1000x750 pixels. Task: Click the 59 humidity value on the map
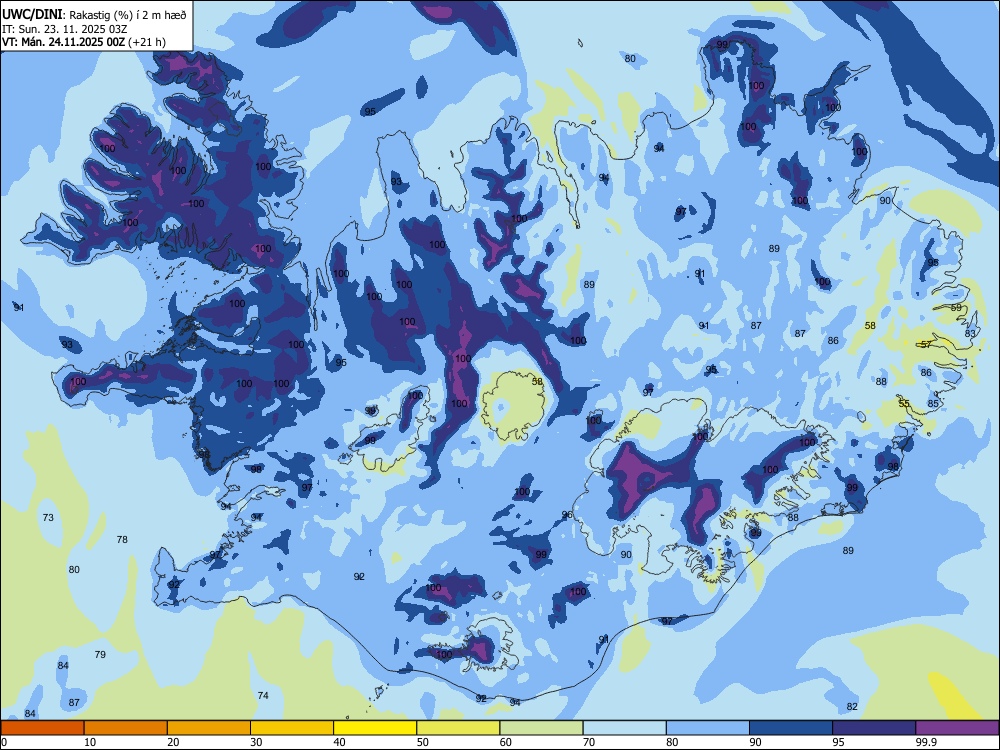pyautogui.click(x=956, y=307)
